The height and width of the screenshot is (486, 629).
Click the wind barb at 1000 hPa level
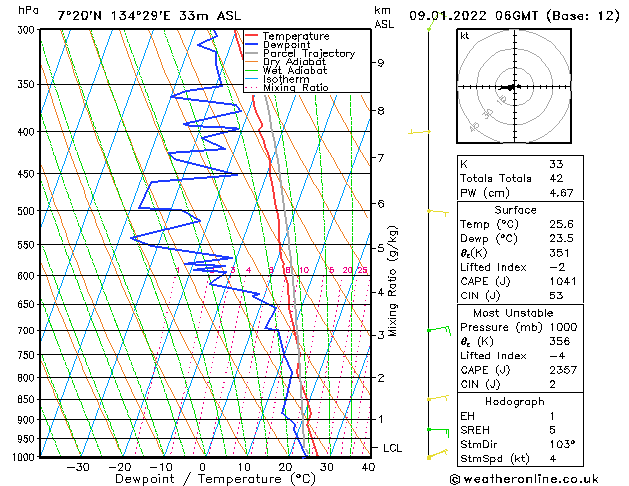(437, 454)
